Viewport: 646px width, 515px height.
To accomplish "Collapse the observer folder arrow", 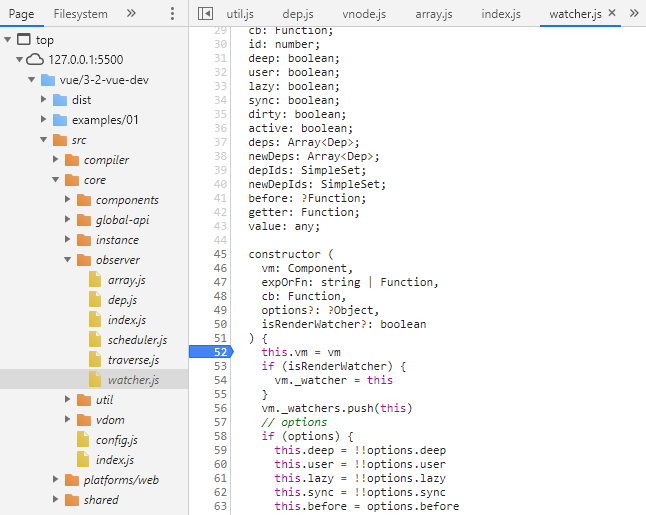I will click(67, 260).
